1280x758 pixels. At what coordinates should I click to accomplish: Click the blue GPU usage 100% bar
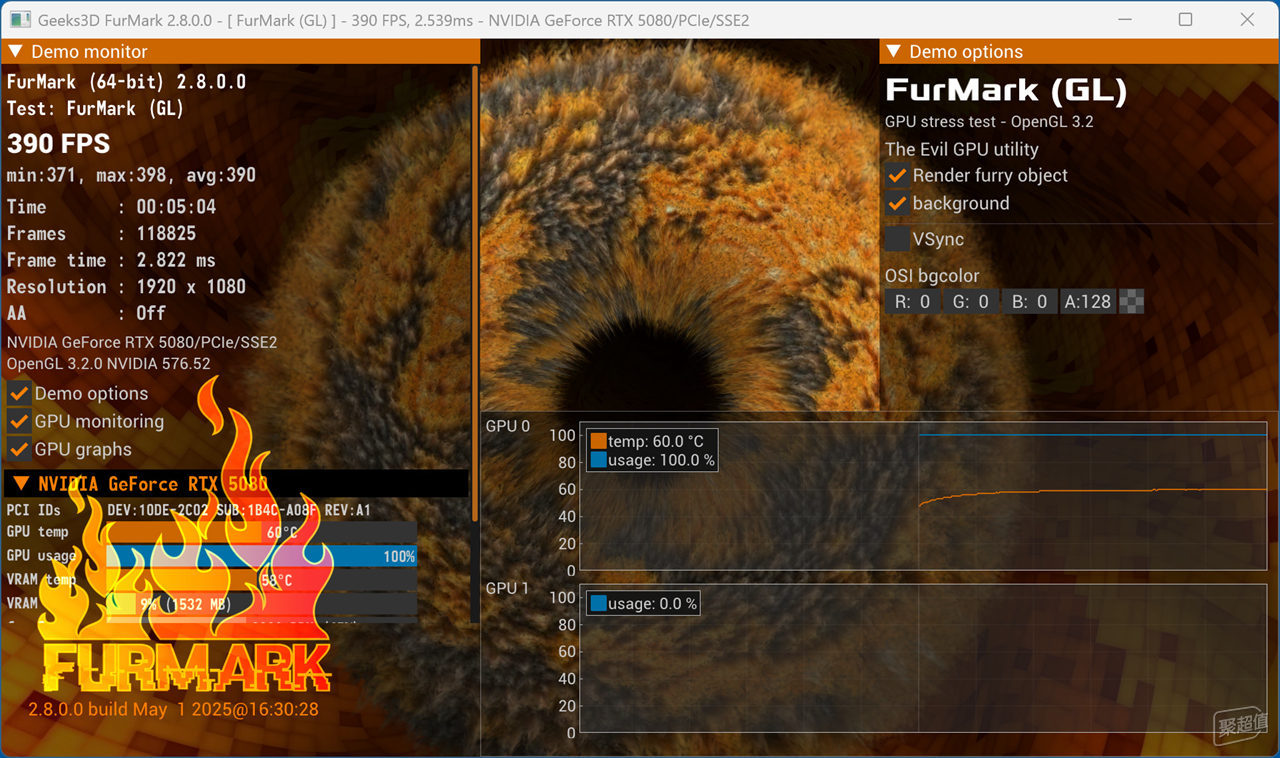click(300, 556)
